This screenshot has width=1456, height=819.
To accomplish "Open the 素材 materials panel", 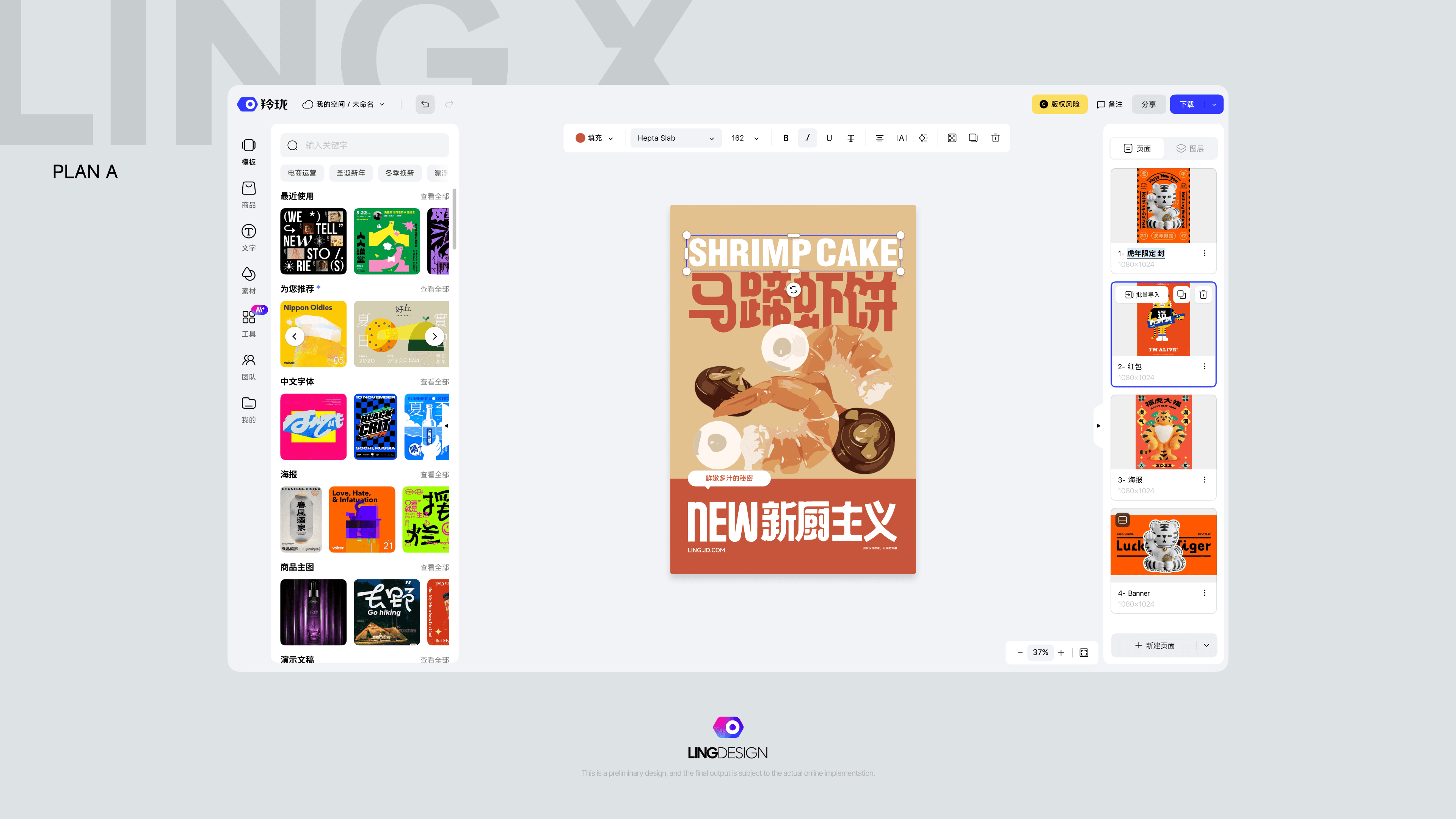I will 249,280.
